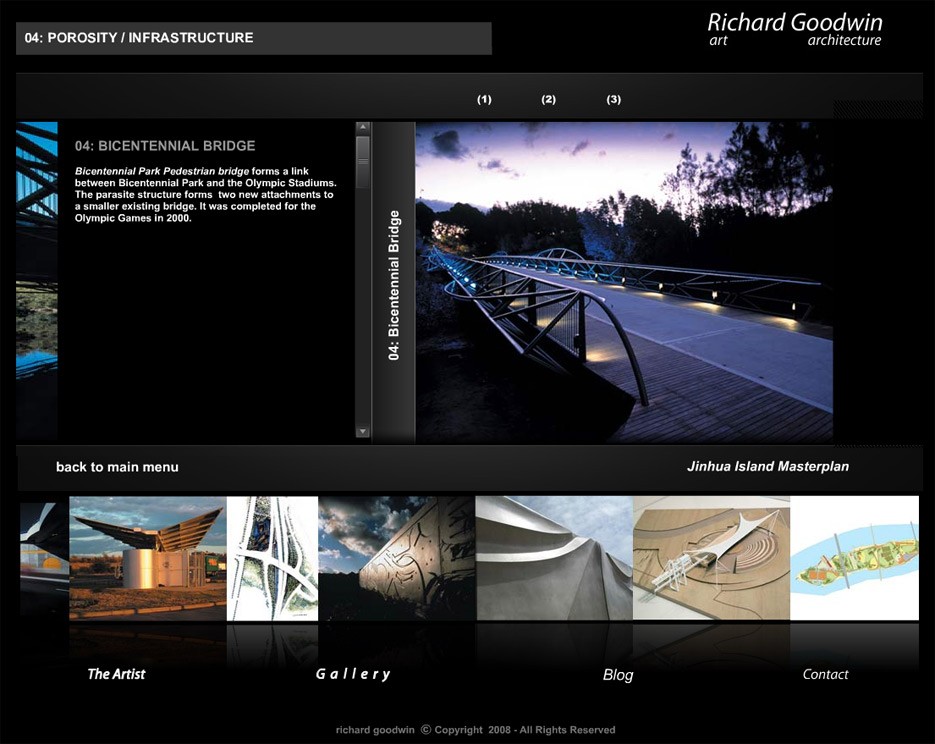Click the '04: BICENTENNIAL BRIDGE' heading
Viewport: 935px width, 744px height.
point(165,146)
